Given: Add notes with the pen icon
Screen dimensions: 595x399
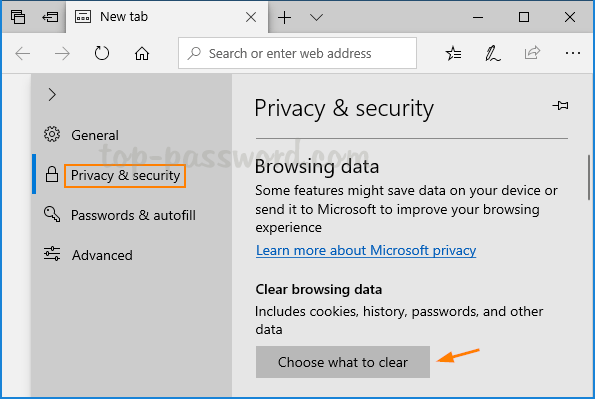Looking at the screenshot, I should tap(493, 54).
